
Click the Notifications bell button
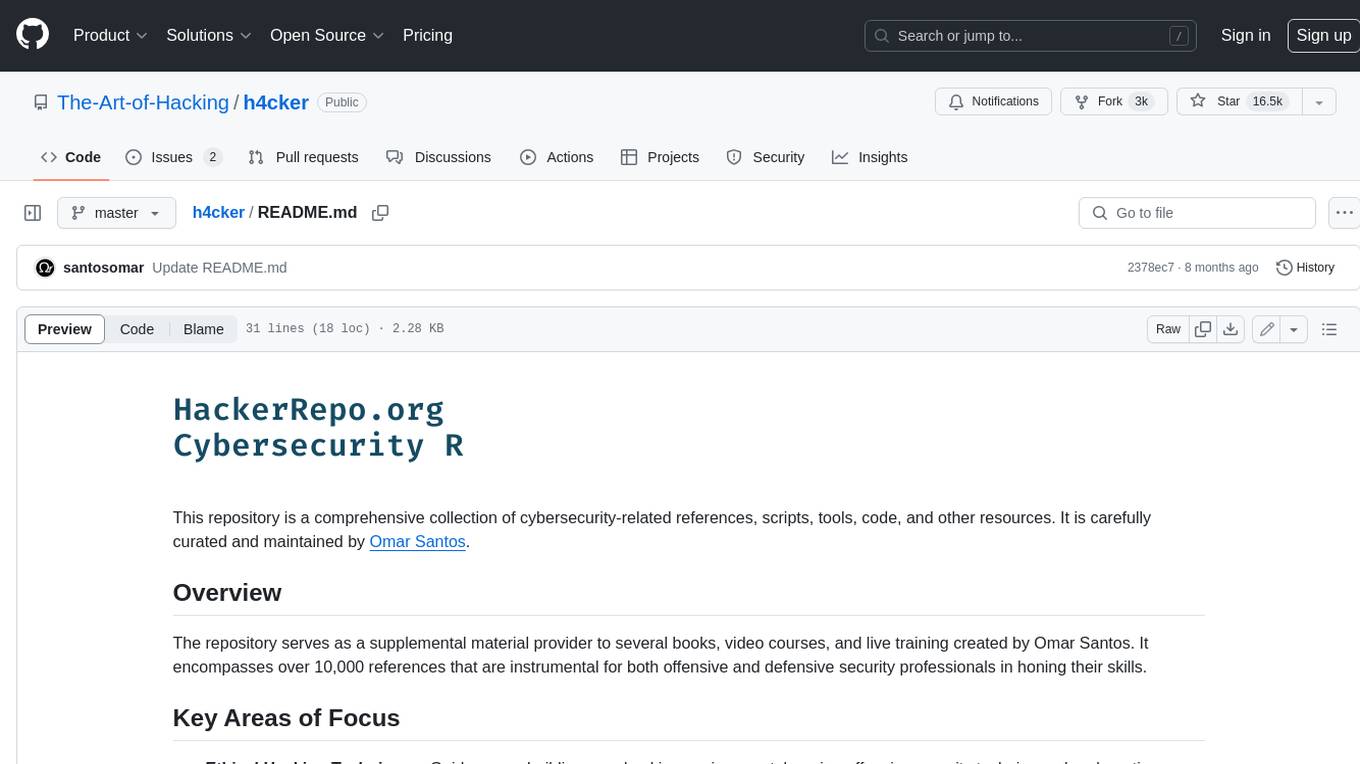(x=993, y=102)
